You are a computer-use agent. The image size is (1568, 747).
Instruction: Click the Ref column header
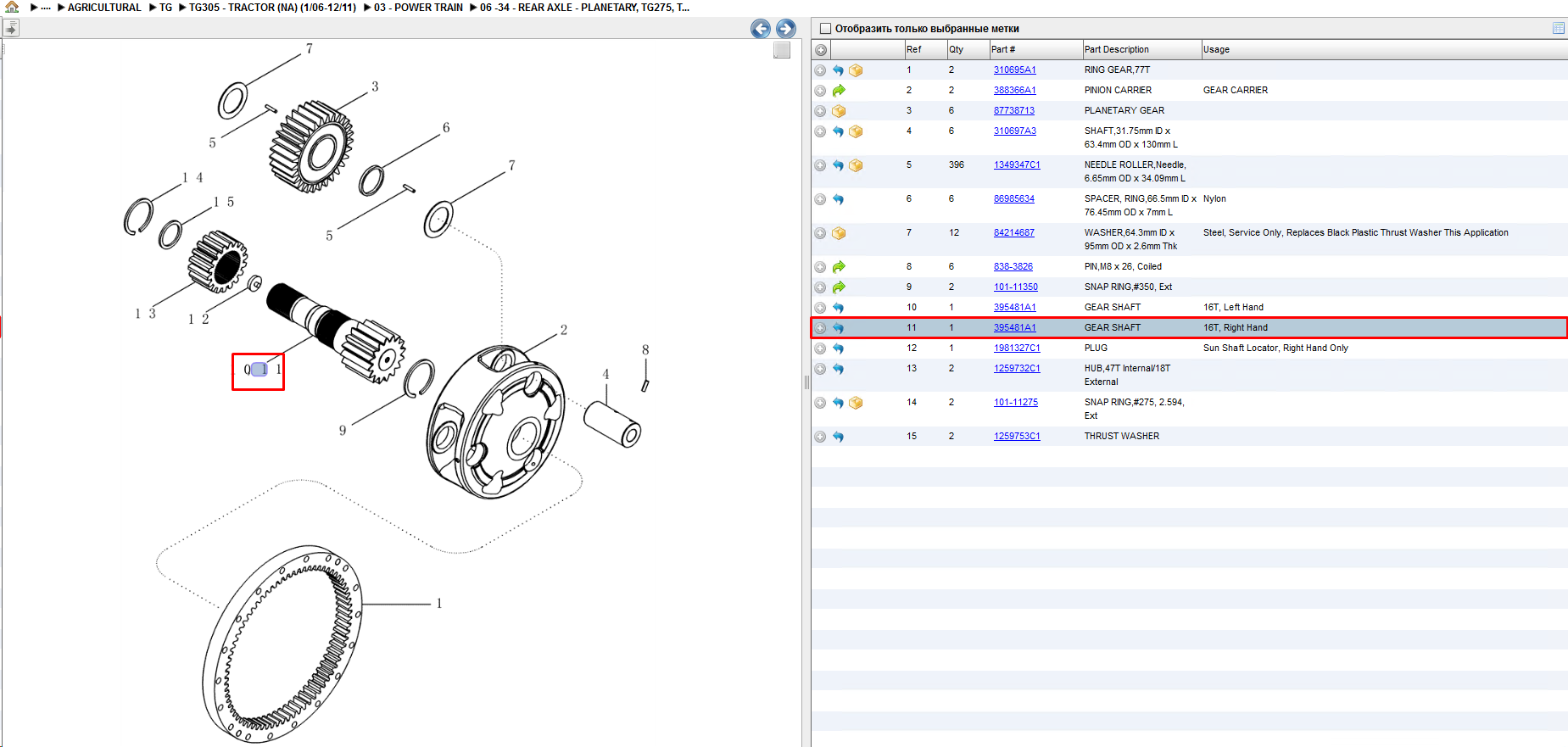tap(925, 50)
